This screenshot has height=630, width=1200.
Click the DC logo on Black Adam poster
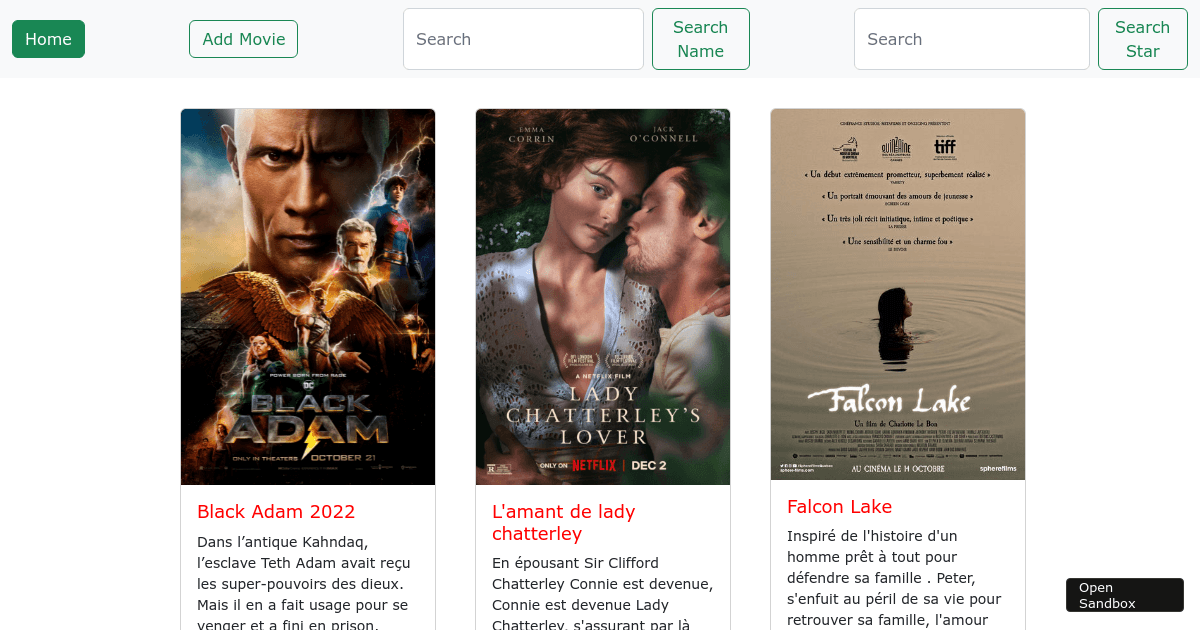(x=308, y=383)
